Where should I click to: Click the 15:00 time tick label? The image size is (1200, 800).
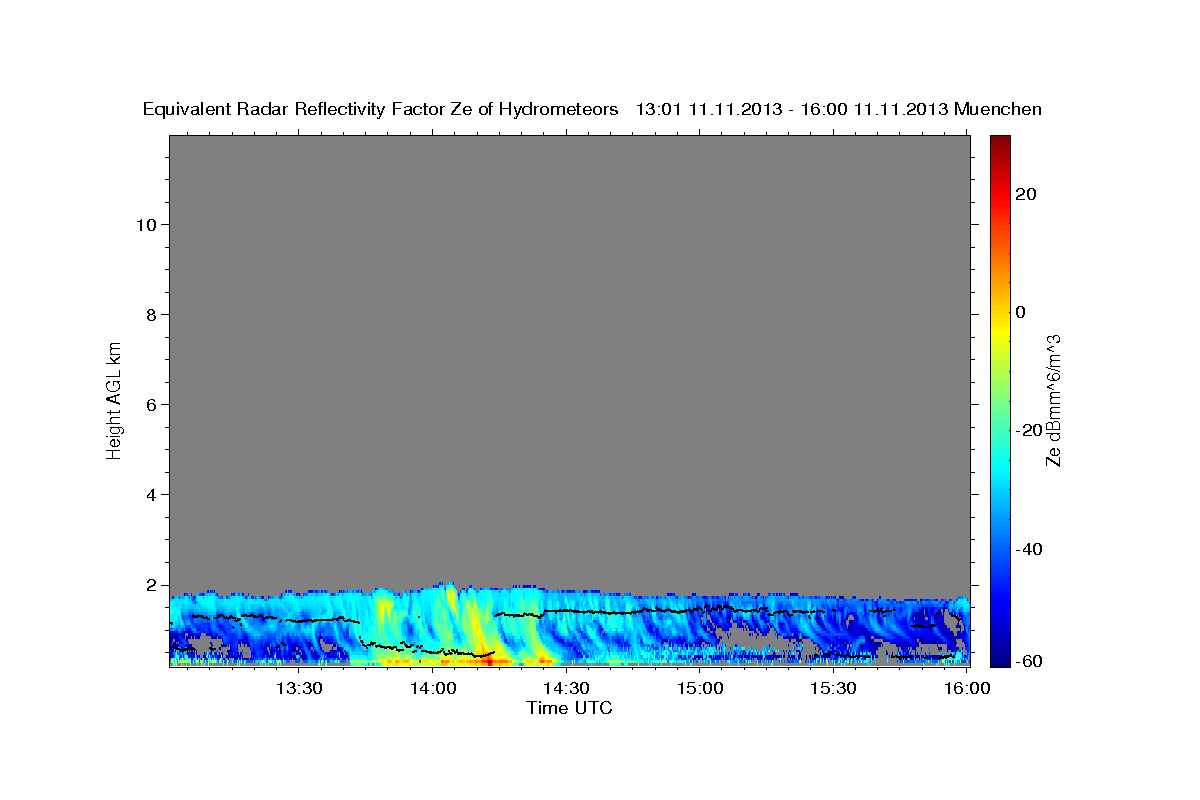pyautogui.click(x=700, y=688)
